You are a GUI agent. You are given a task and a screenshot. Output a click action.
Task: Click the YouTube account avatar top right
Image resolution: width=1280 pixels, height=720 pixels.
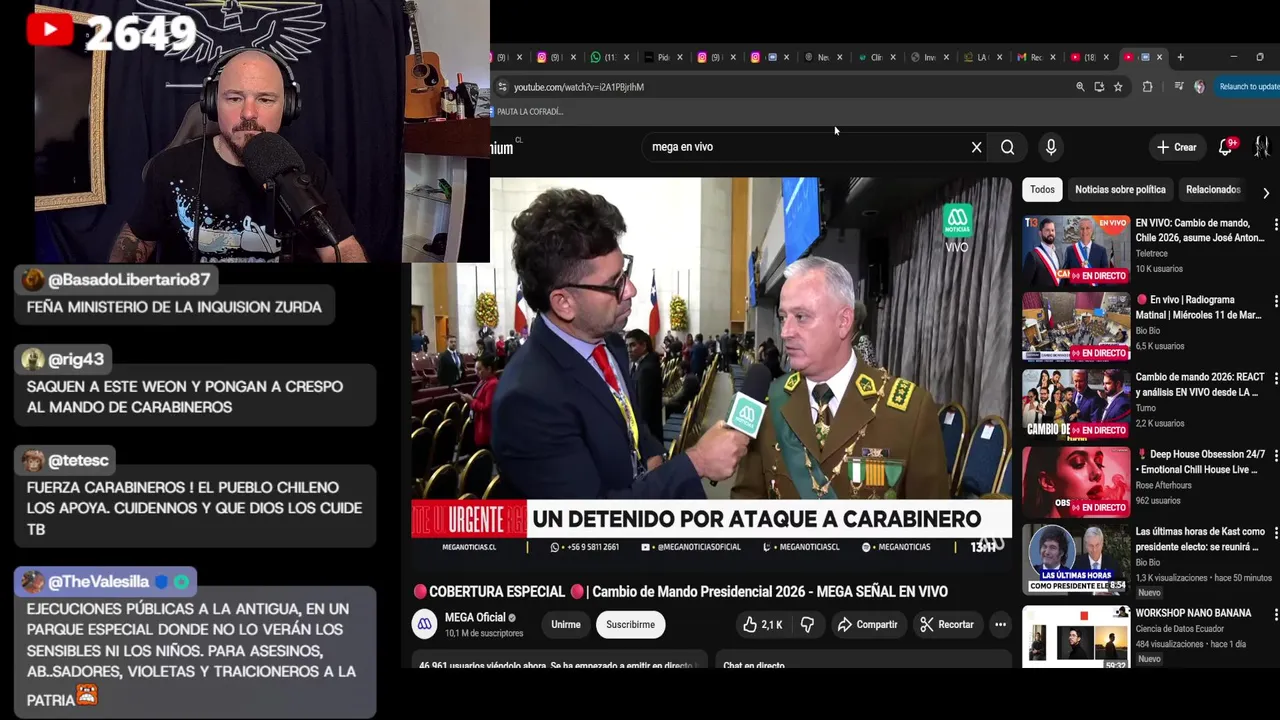point(1262,147)
